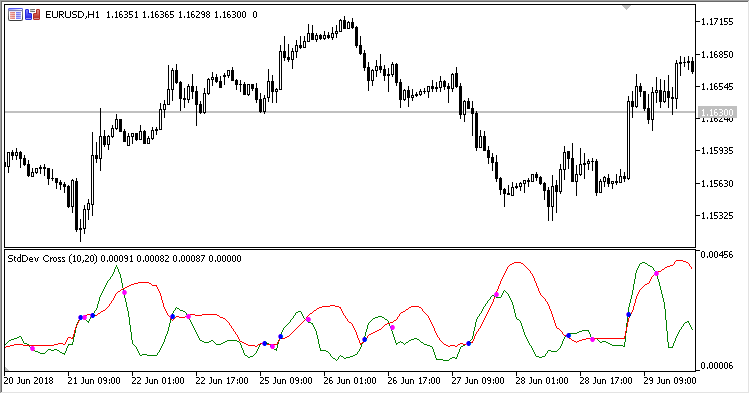
Task: Click price scale value 1.15325
Action: tap(717, 216)
